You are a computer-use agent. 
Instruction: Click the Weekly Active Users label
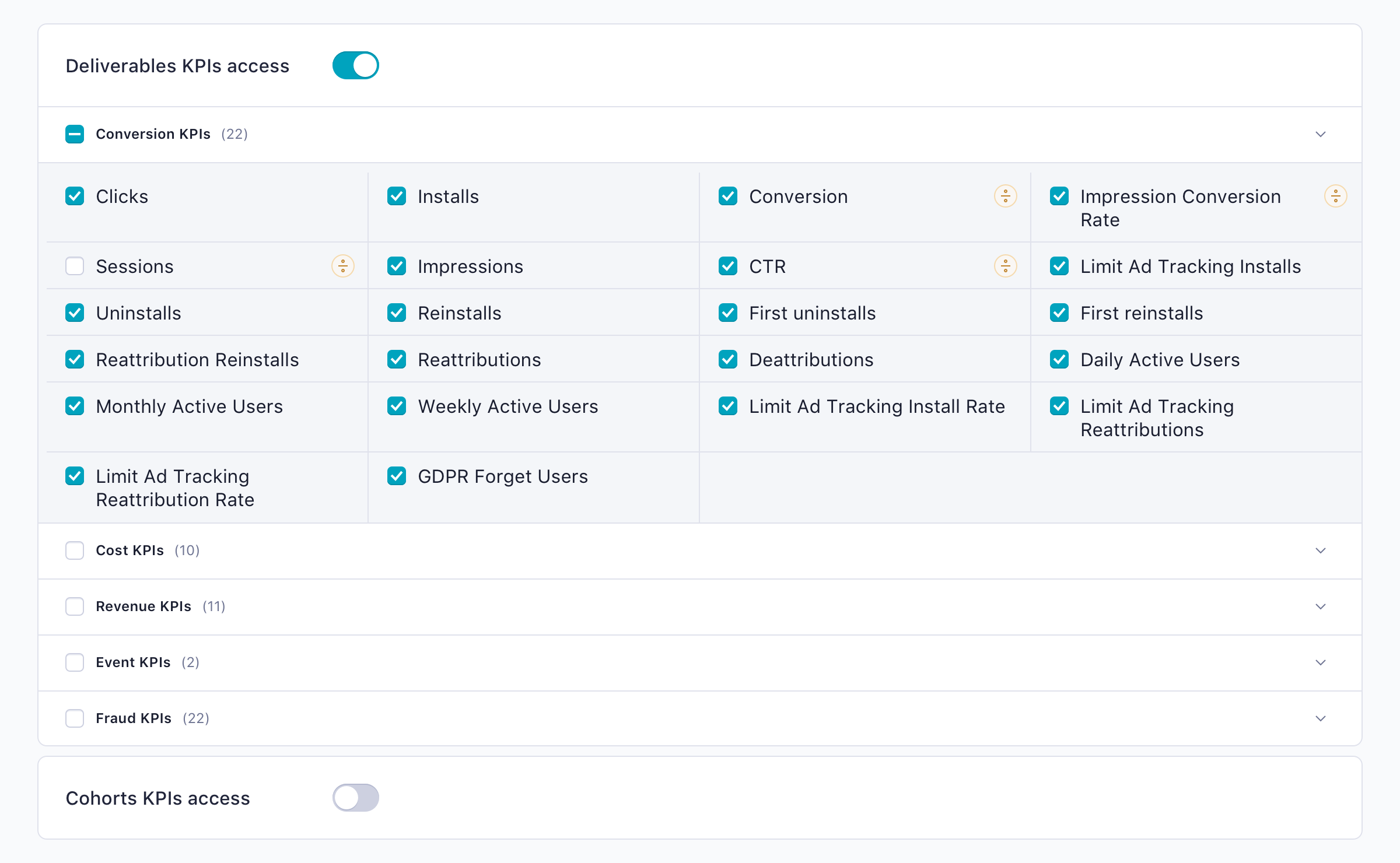[508, 406]
